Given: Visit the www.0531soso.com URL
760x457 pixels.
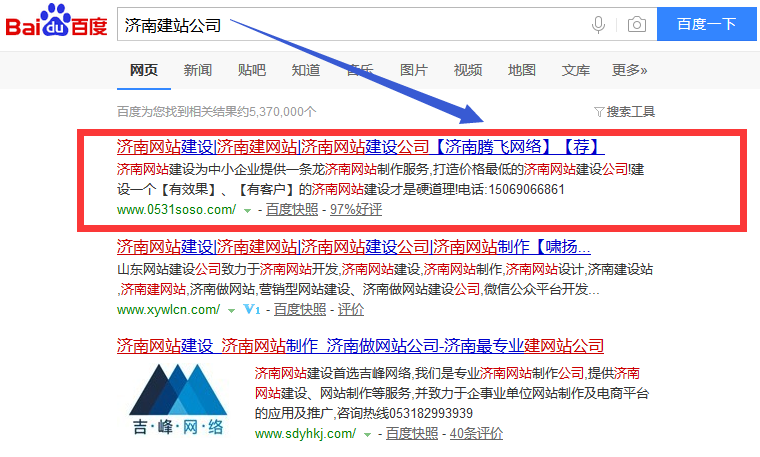Looking at the screenshot, I should [x=176, y=210].
